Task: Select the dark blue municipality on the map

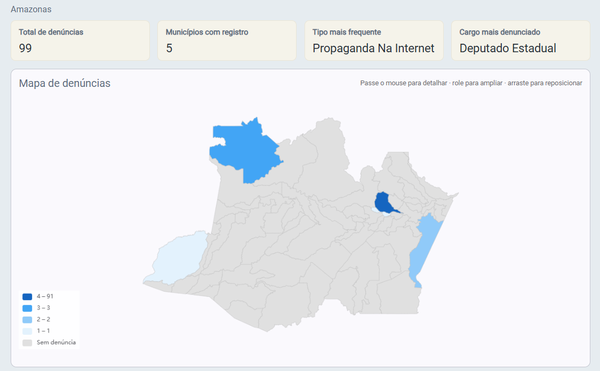Action: 384,202
